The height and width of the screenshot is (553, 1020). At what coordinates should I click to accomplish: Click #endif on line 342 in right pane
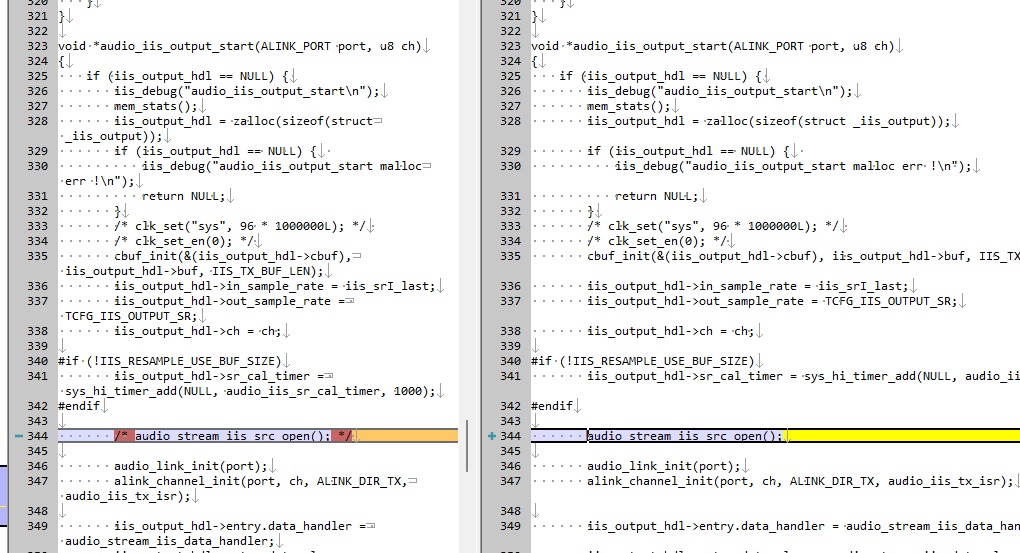tap(552, 405)
